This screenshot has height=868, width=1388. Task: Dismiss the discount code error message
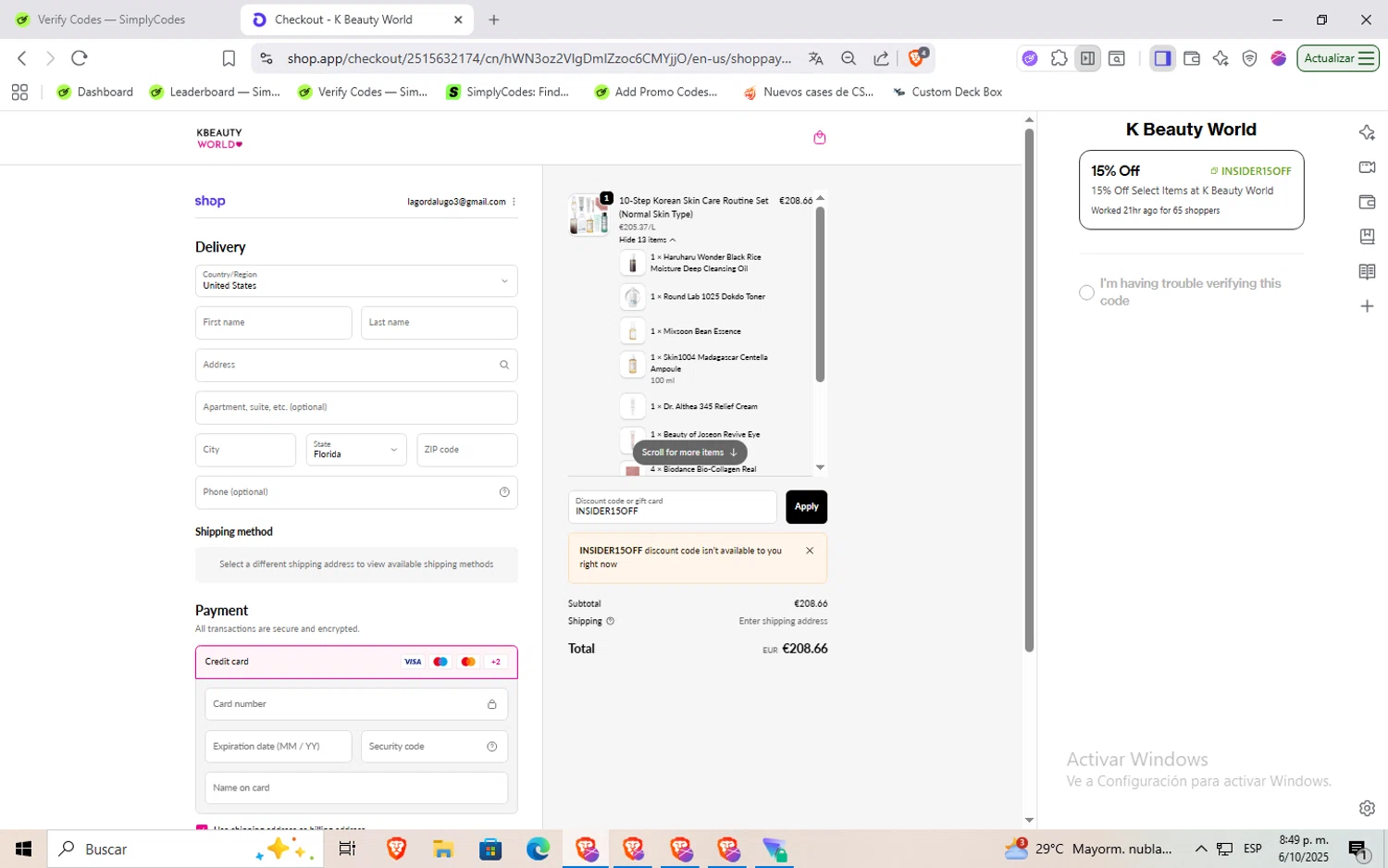(810, 551)
